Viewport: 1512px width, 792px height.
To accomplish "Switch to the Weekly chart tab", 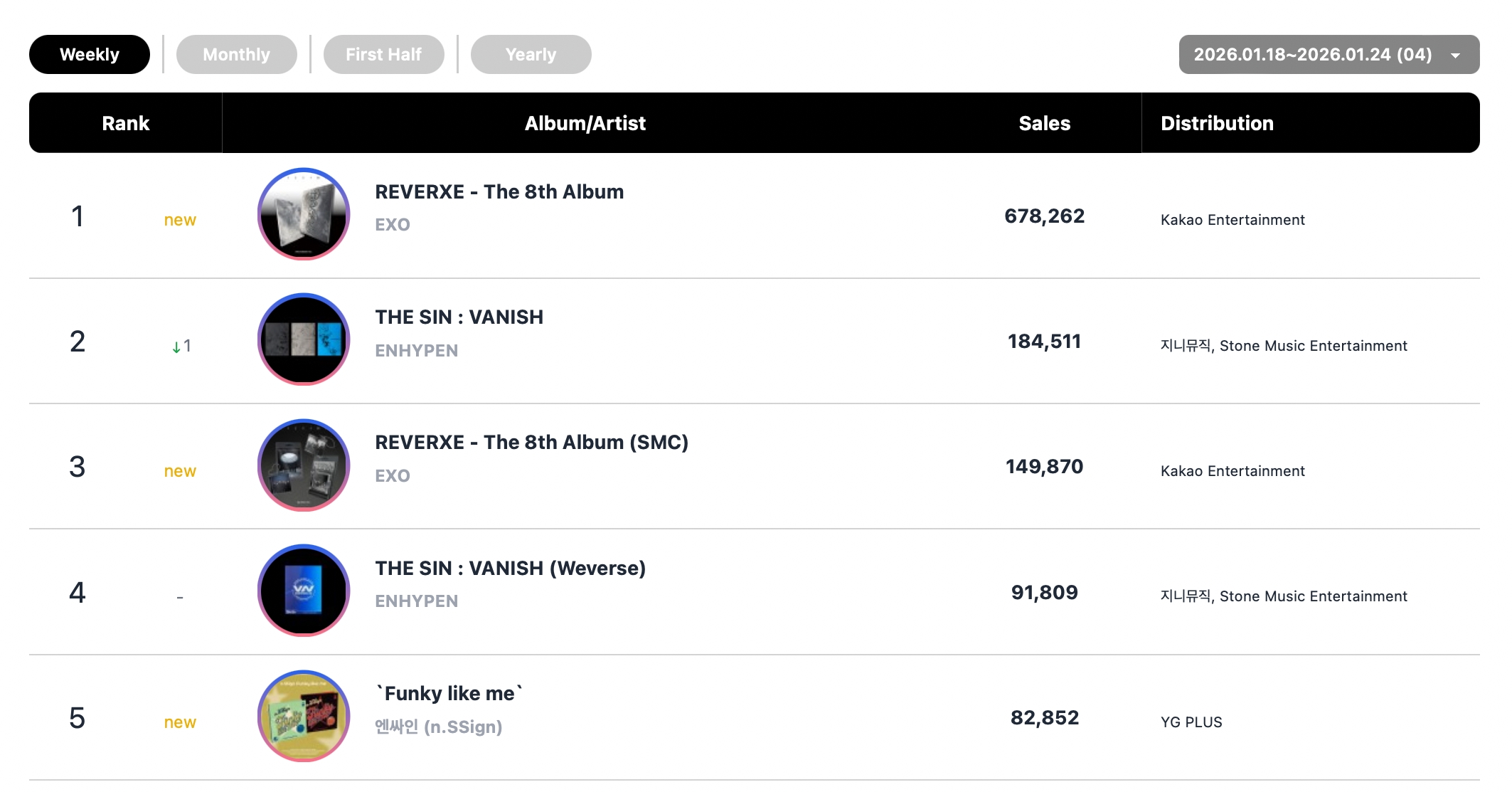I will tap(90, 55).
